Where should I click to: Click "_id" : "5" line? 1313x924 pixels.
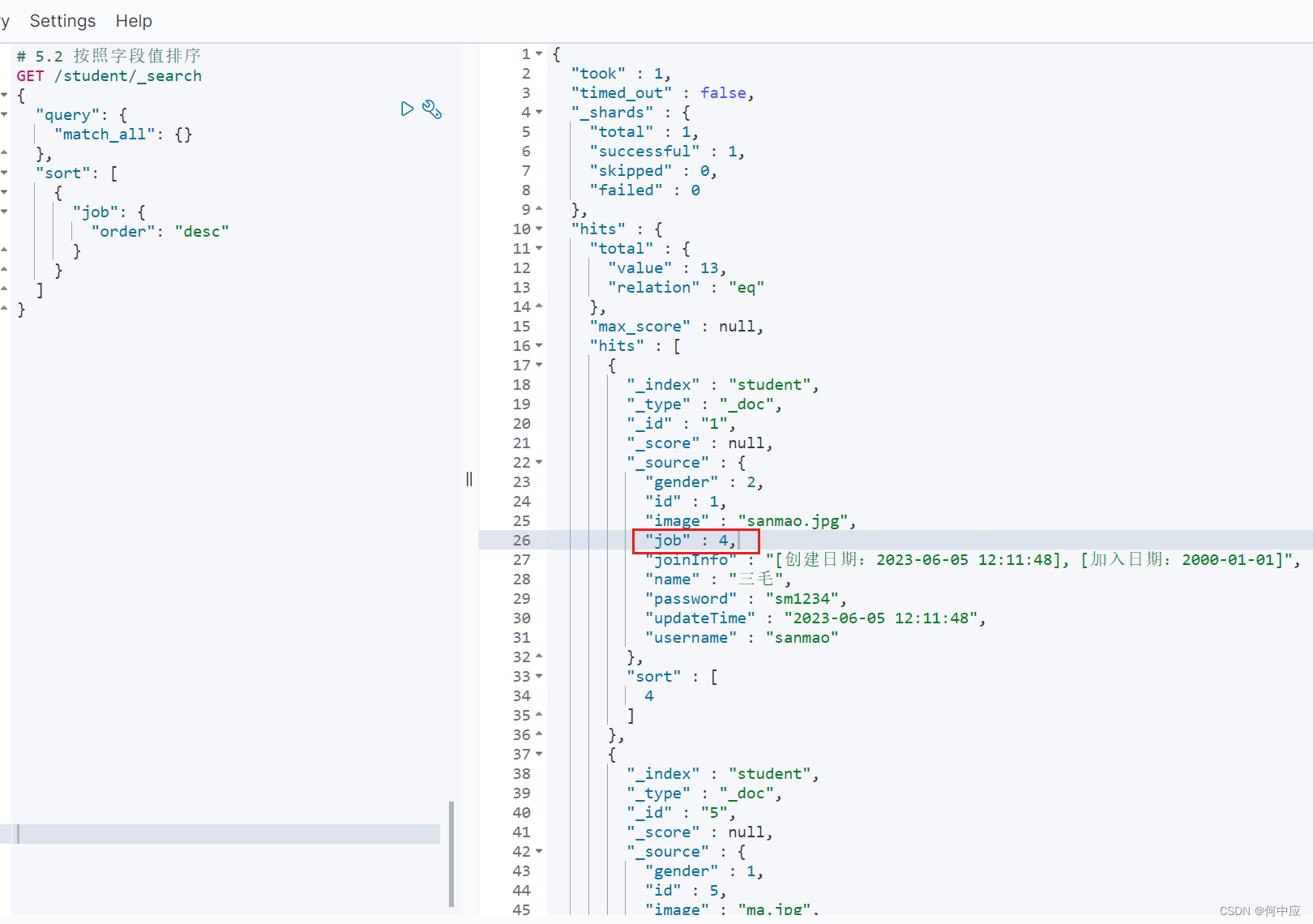click(682, 813)
